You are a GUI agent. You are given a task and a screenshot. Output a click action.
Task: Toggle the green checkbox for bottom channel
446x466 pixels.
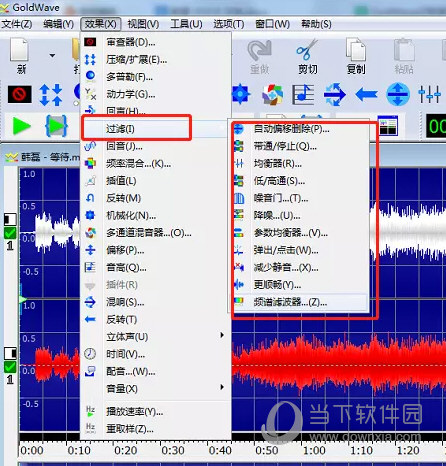pos(10,366)
